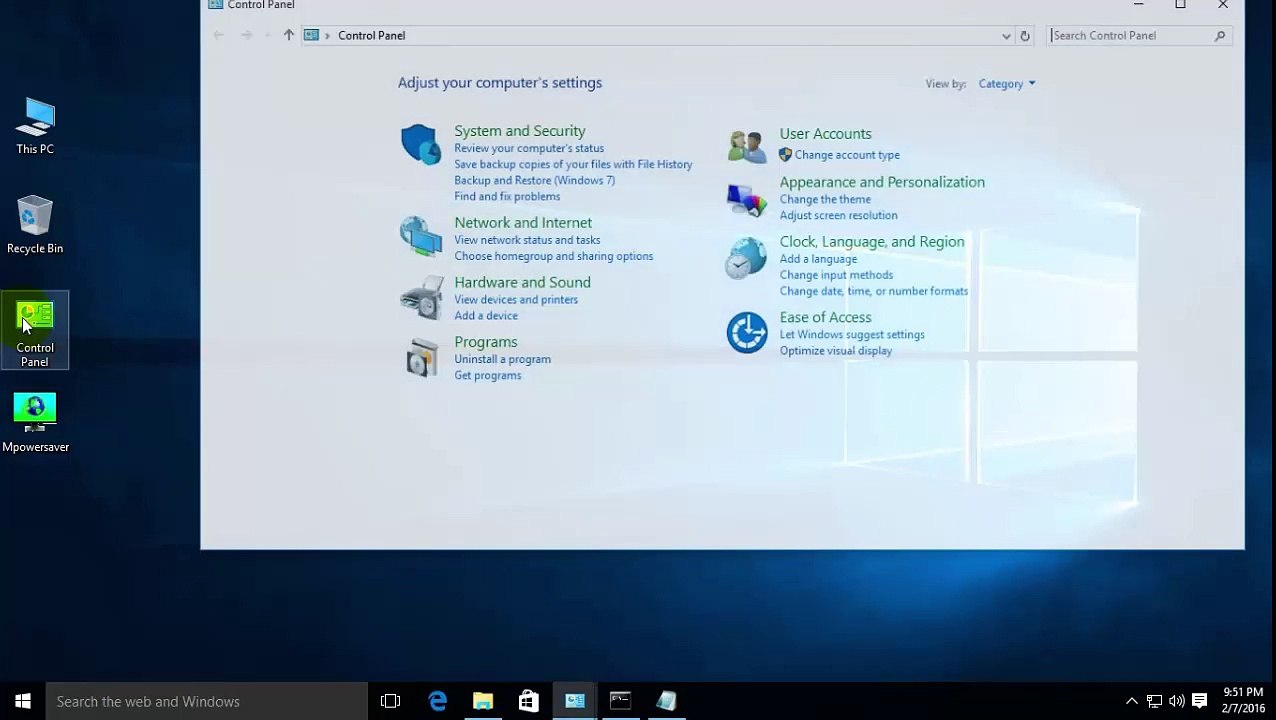Click Add a device link

[486, 316]
